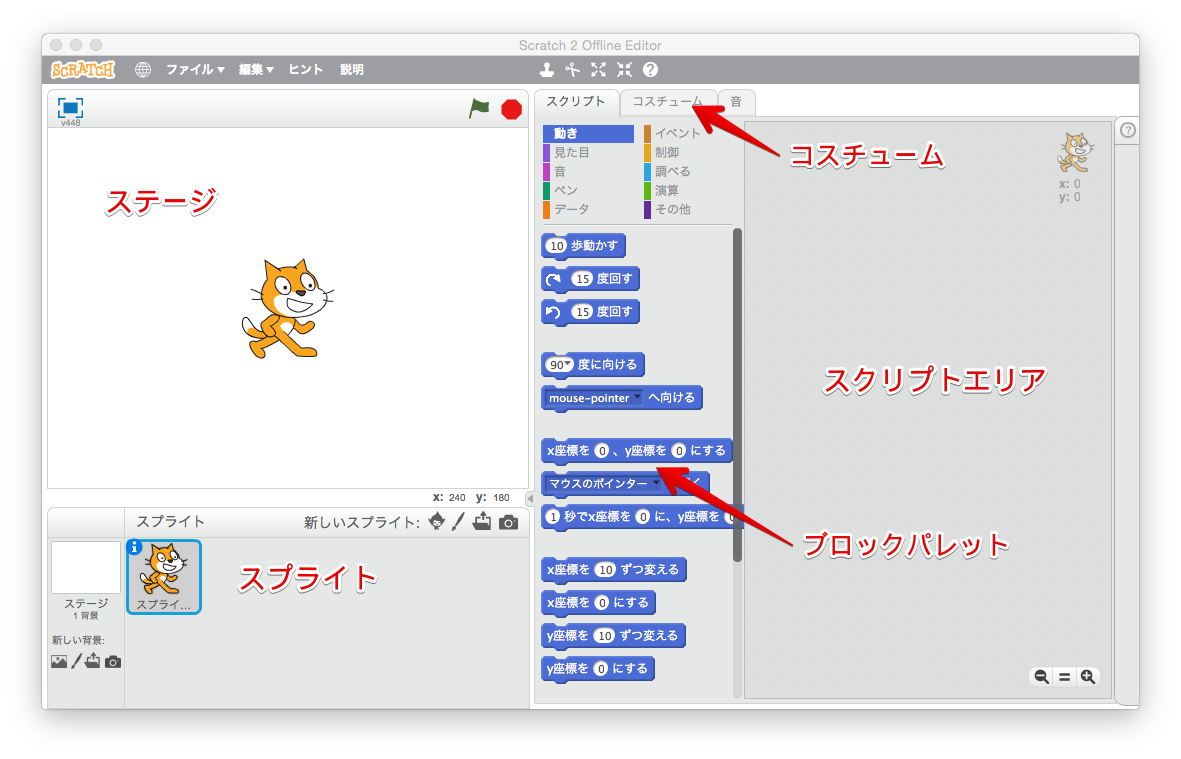
Task: Click 10 field in y座標を ずつ変える block
Action: coord(605,636)
